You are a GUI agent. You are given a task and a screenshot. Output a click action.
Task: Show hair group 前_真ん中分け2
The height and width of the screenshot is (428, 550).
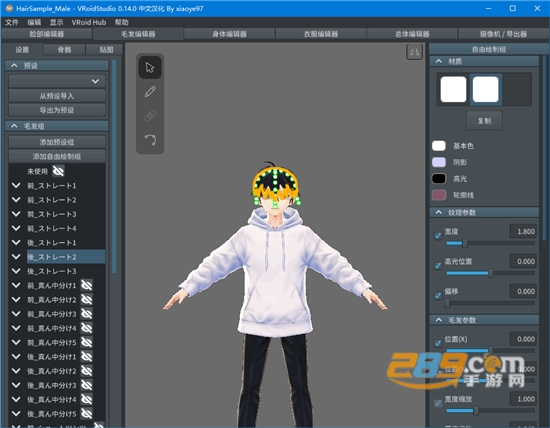coord(87,300)
